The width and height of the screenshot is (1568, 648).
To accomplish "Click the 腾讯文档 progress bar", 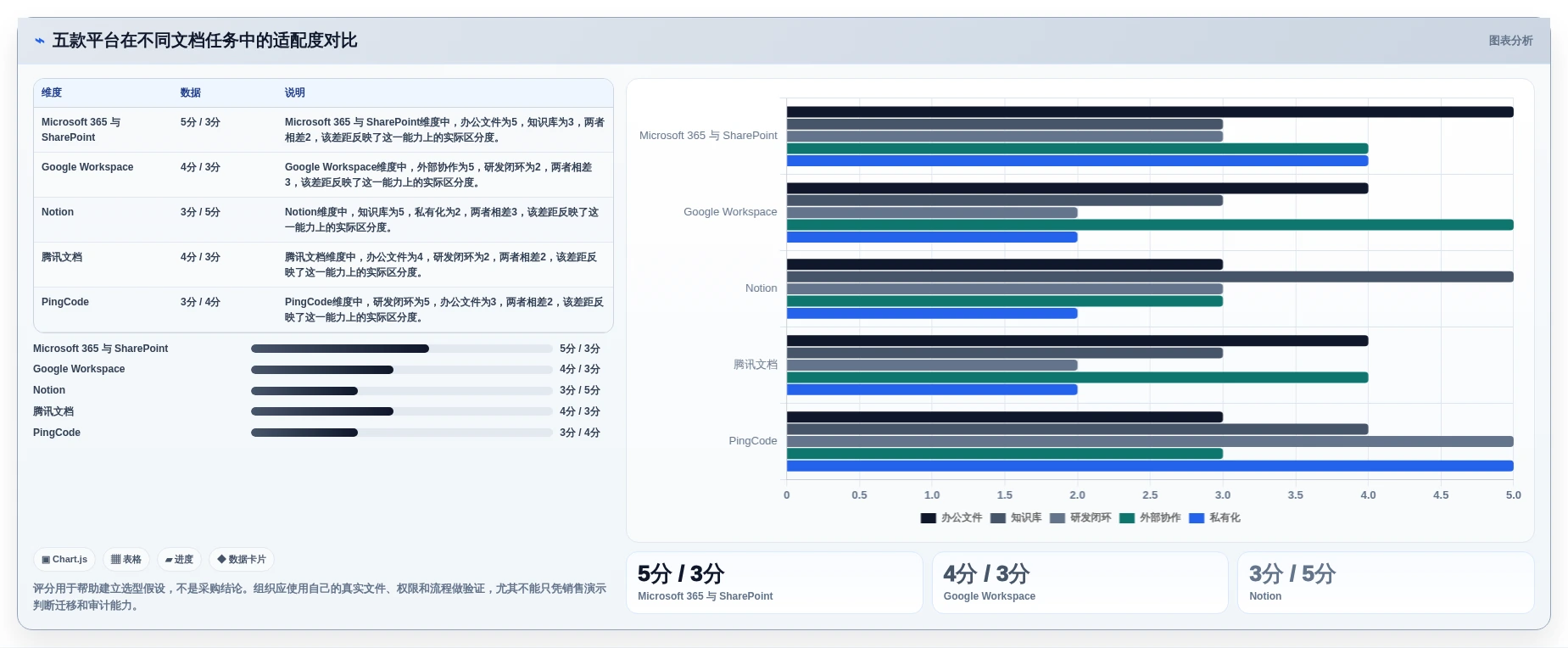I will coord(402,411).
